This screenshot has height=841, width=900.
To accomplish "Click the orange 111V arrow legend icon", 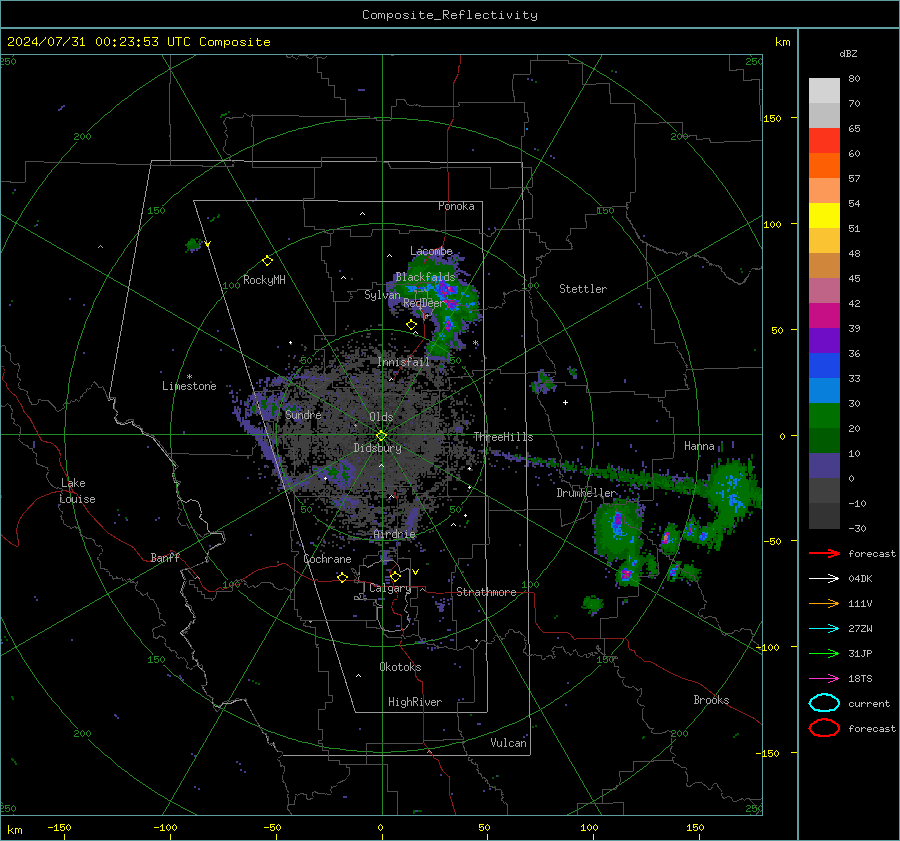I will [x=824, y=603].
